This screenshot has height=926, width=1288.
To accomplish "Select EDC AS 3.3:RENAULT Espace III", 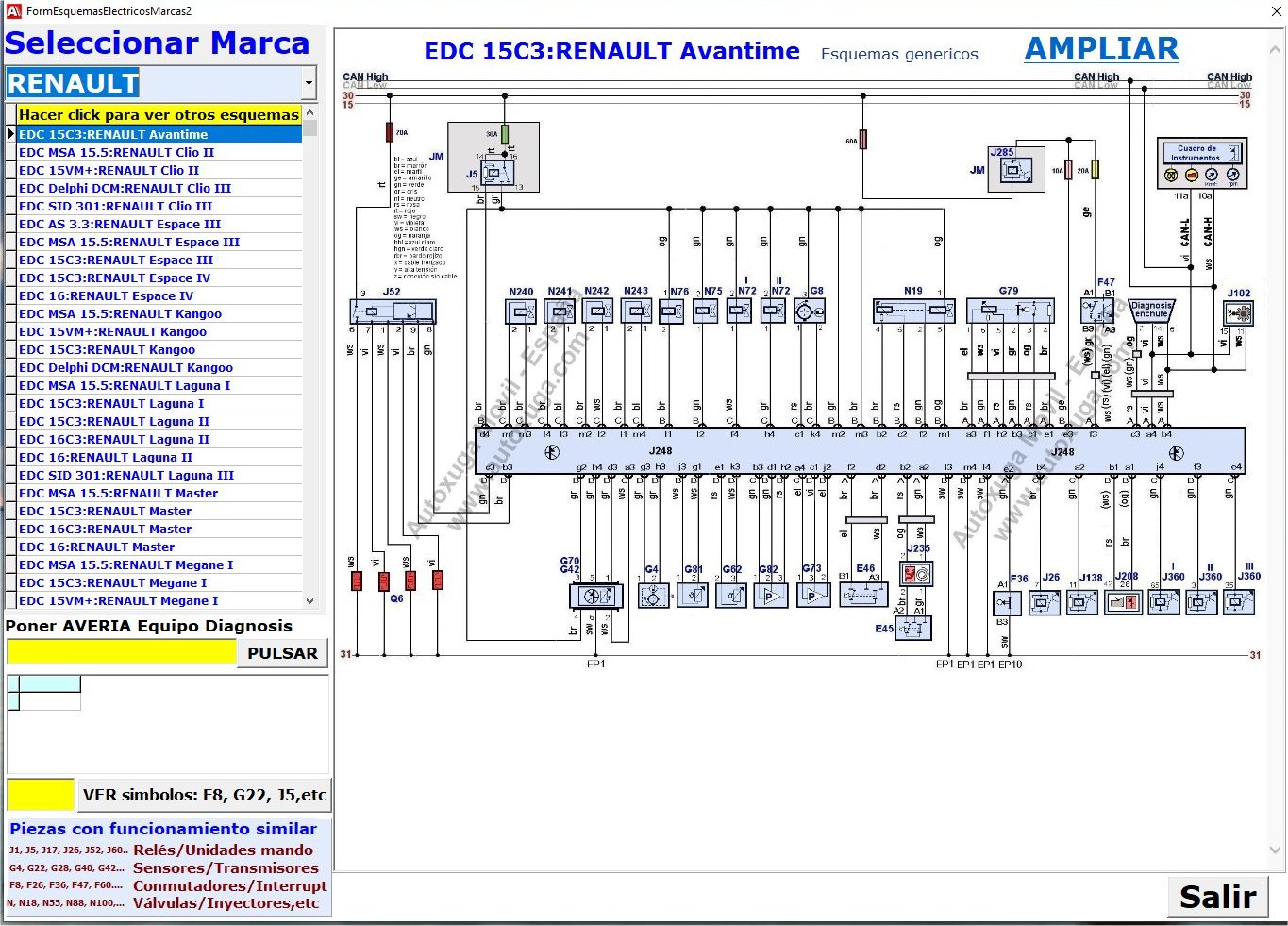I will 159,224.
